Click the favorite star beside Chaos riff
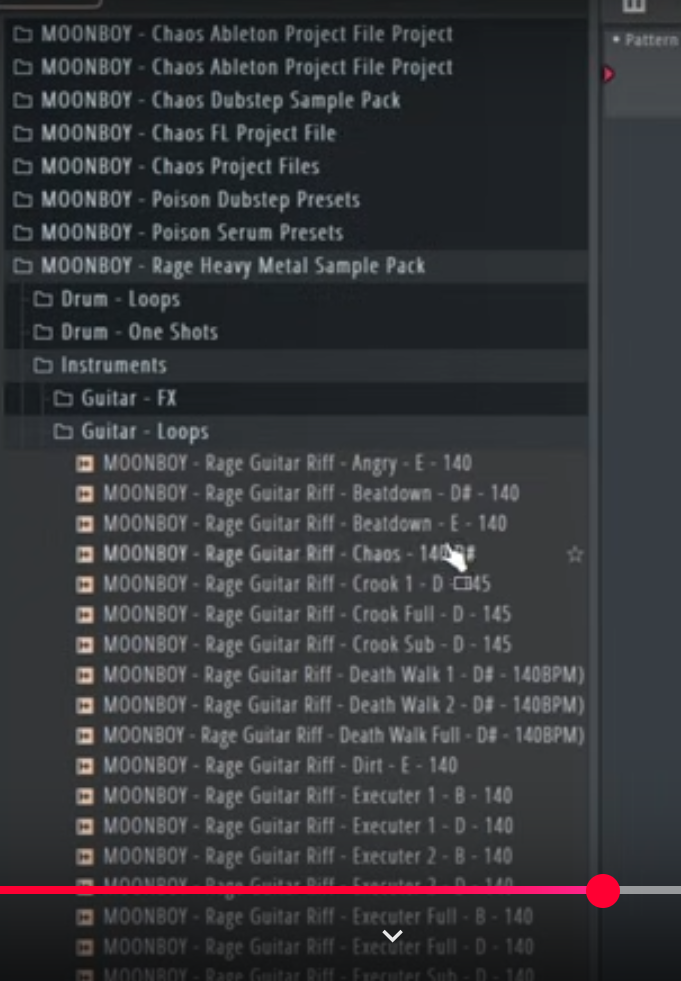 [x=575, y=554]
